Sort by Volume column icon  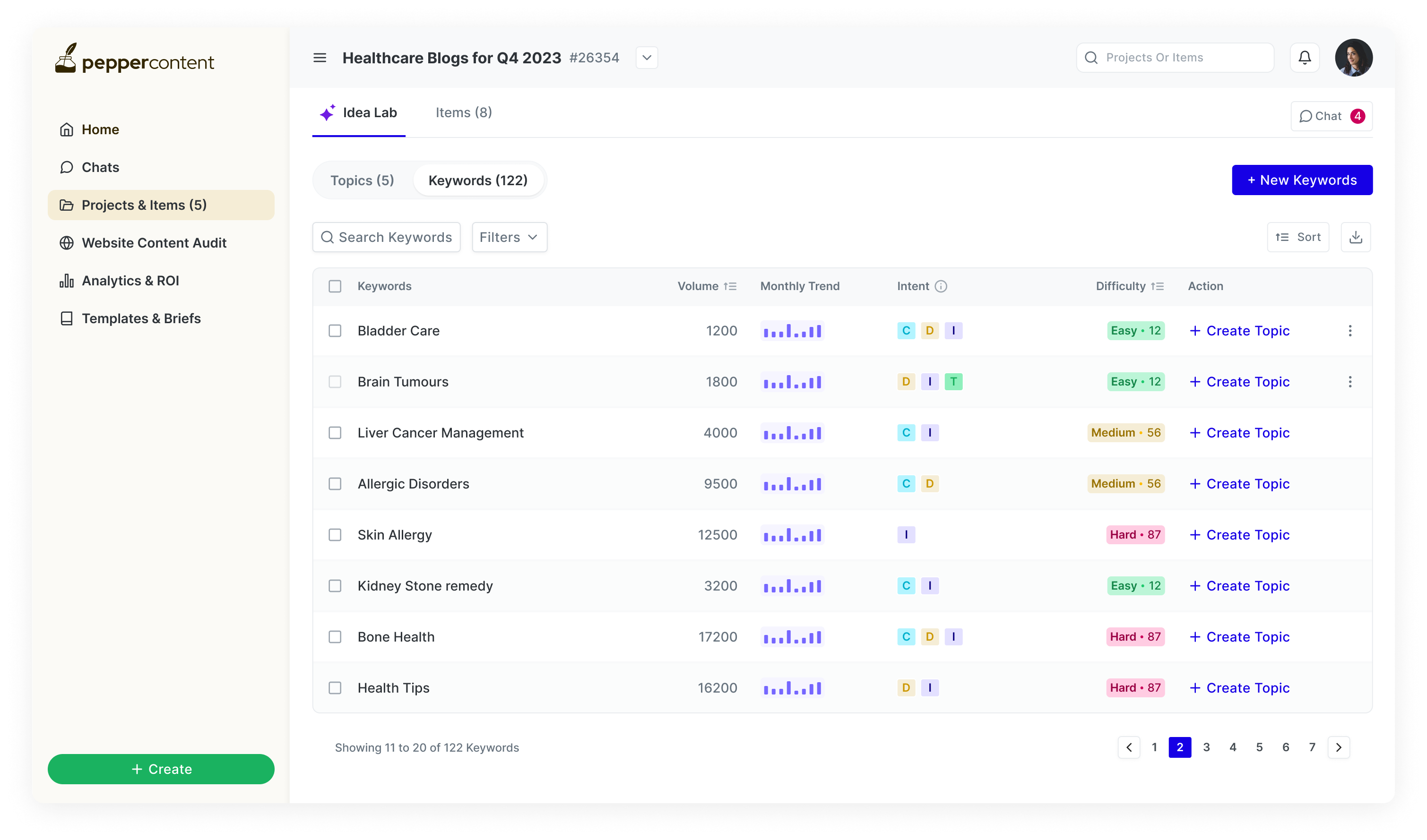(730, 286)
